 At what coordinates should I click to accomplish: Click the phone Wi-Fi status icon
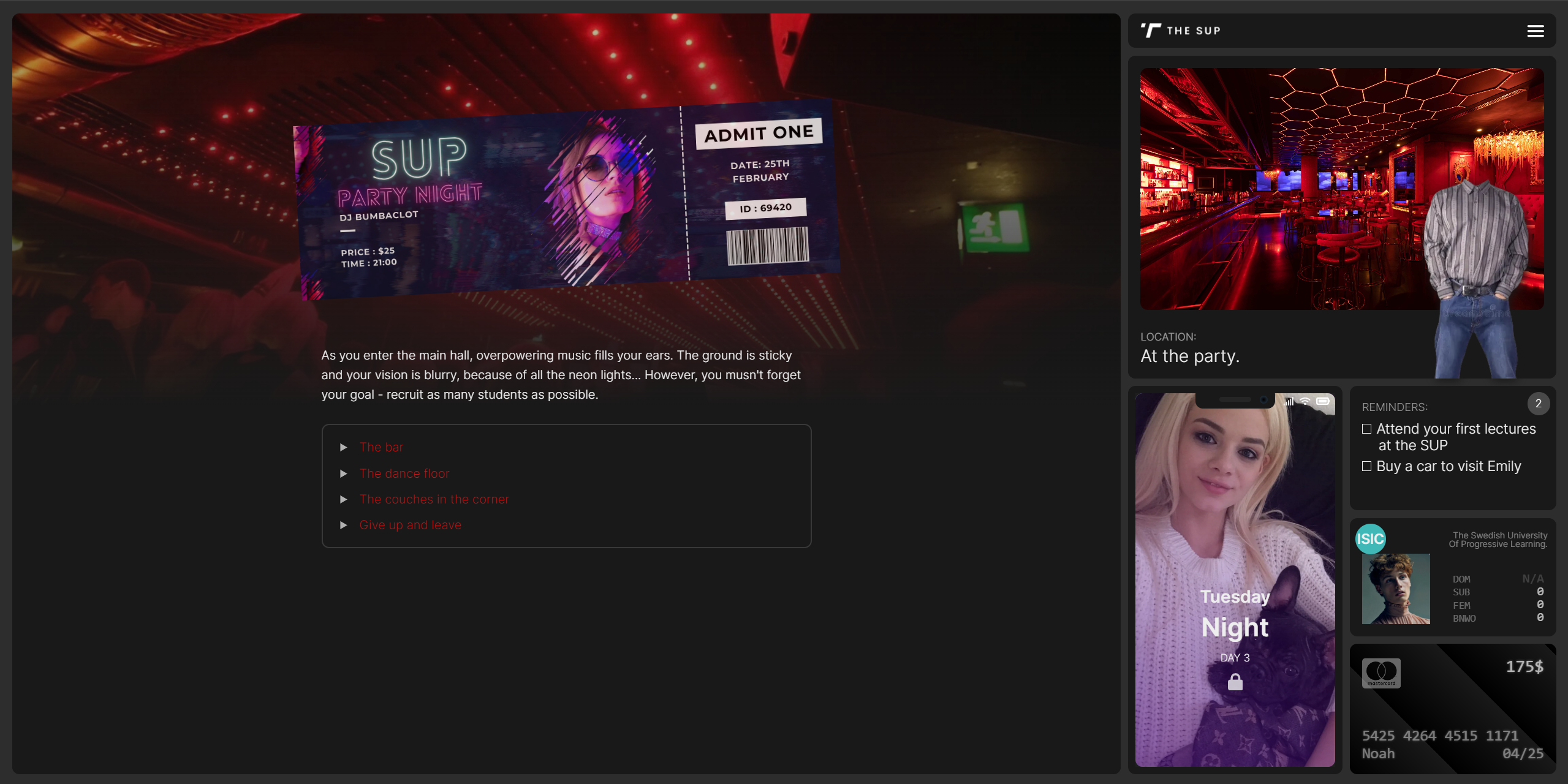coord(1306,402)
